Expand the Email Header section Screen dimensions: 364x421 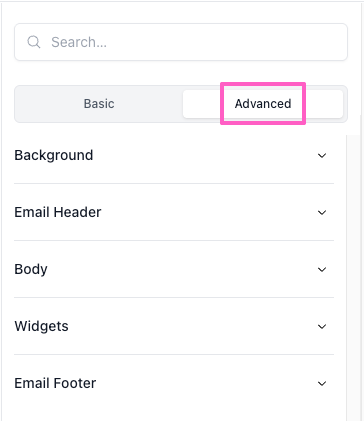tap(174, 212)
